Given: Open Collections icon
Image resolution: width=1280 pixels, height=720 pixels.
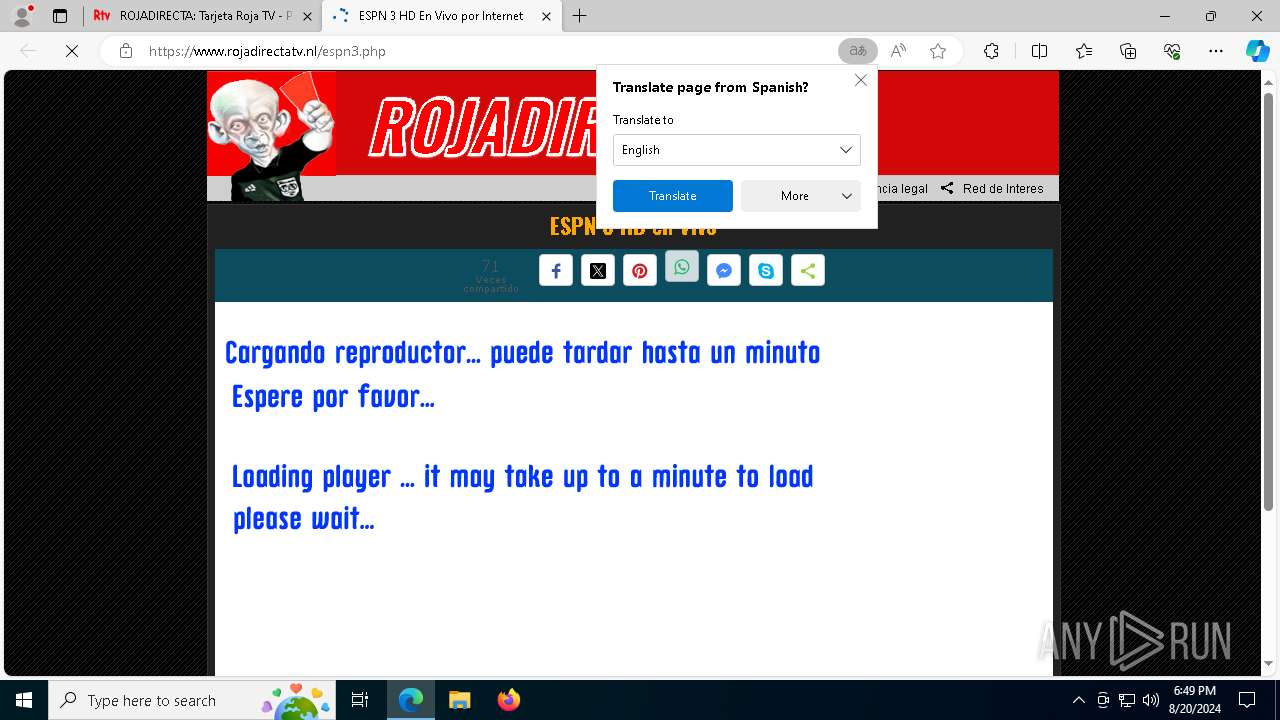Looking at the screenshot, I should (x=1128, y=51).
